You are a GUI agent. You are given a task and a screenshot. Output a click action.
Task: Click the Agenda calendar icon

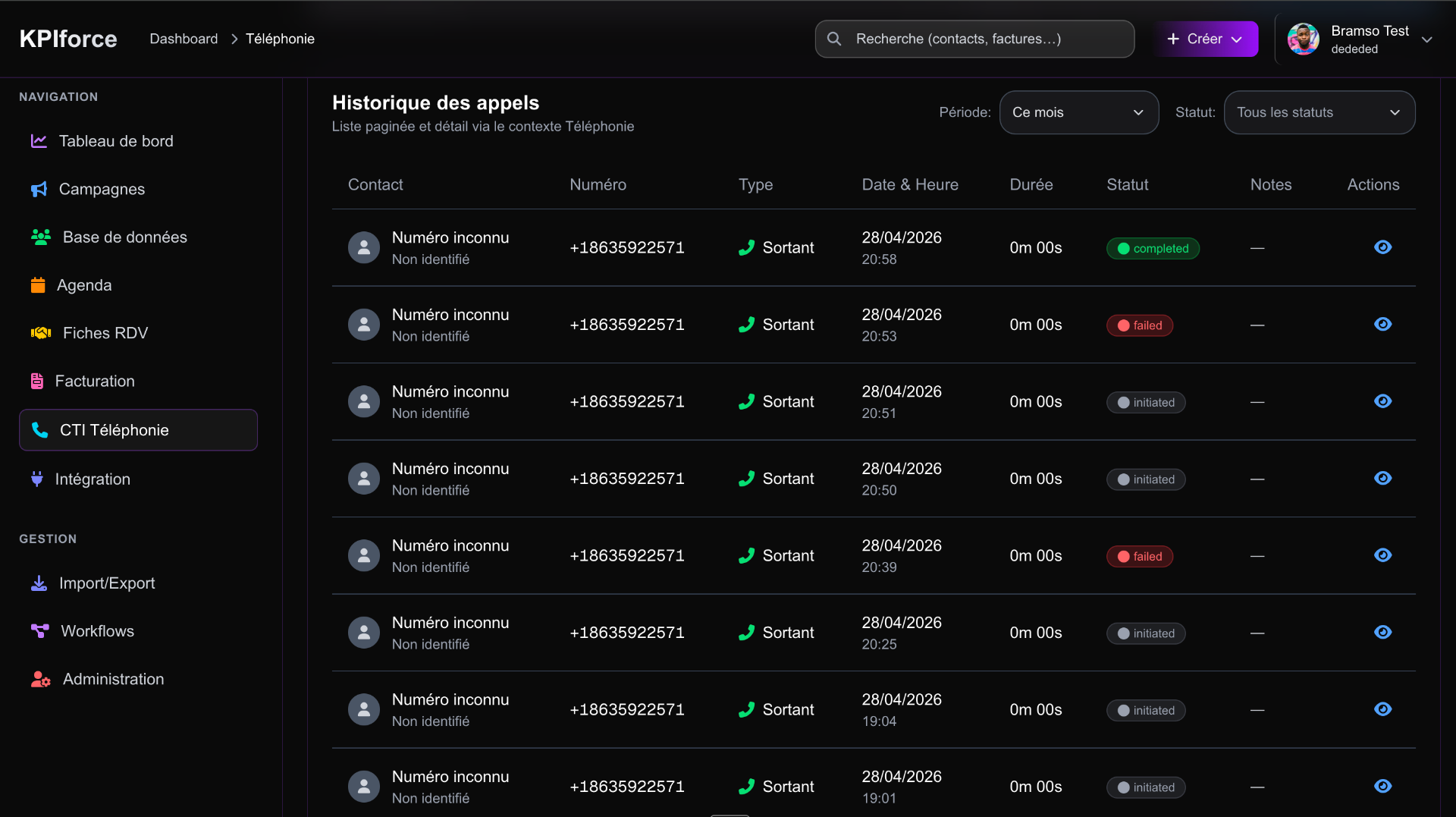click(x=38, y=285)
